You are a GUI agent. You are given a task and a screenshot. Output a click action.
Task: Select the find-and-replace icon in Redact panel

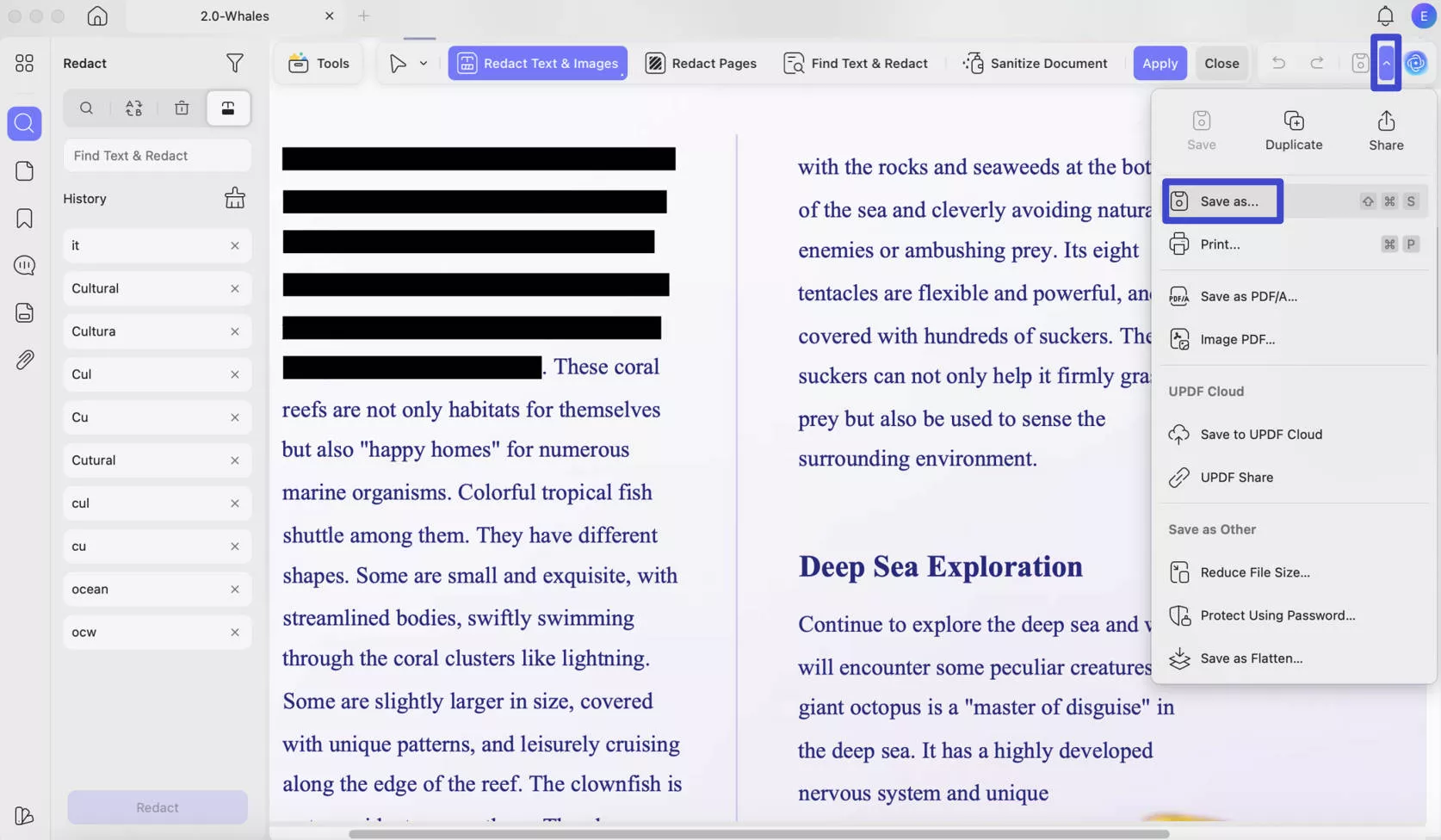tap(133, 108)
